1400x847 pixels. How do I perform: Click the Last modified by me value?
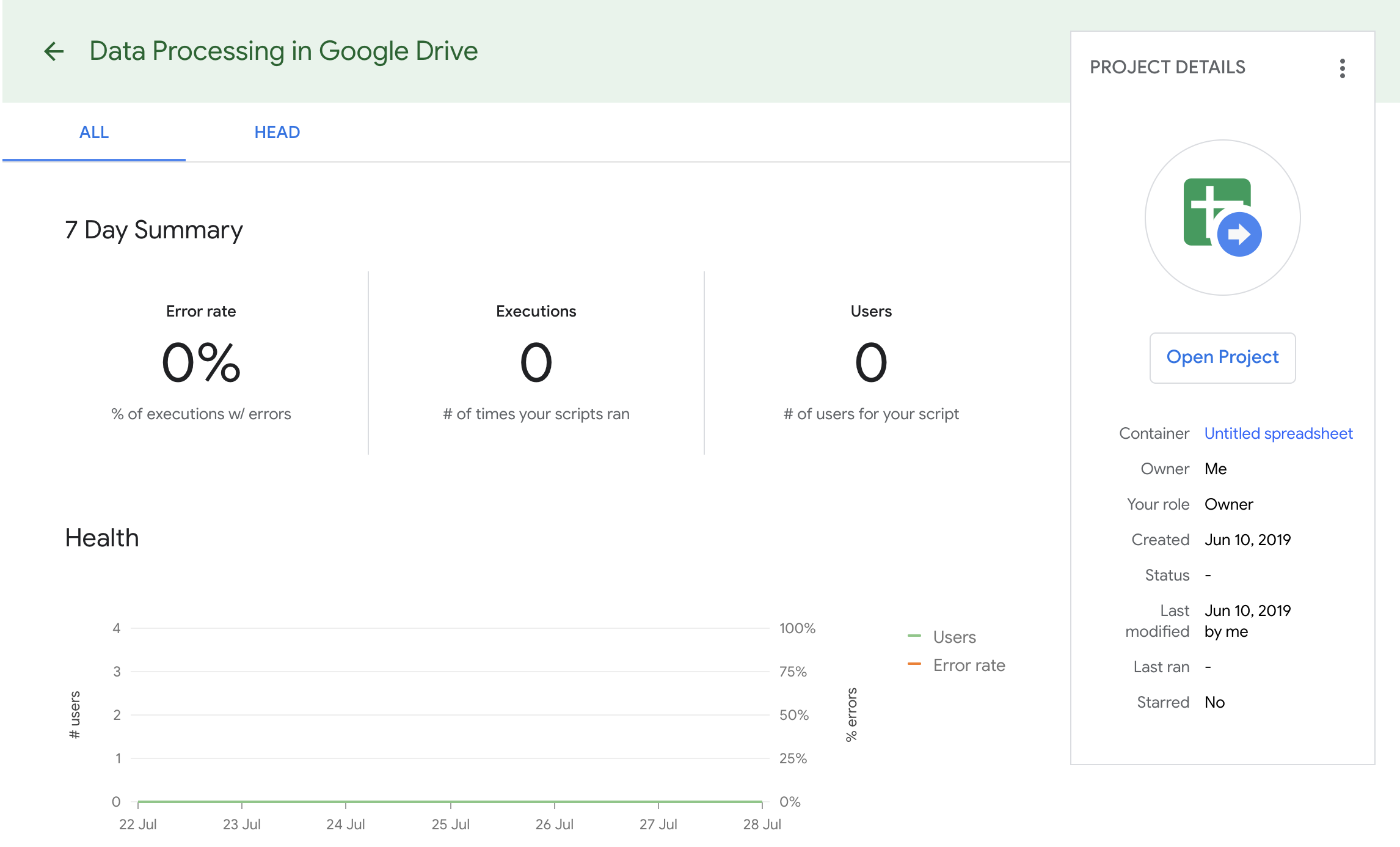coord(1247,621)
